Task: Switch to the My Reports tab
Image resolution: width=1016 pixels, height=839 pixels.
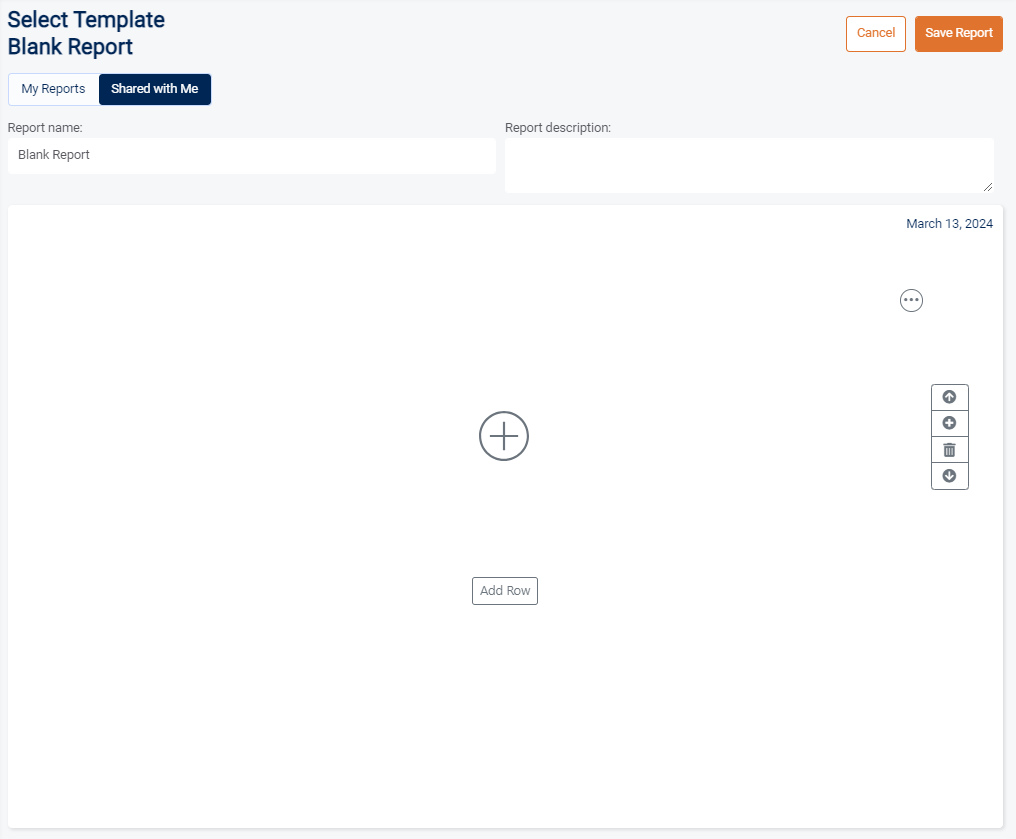Action: click(x=53, y=89)
